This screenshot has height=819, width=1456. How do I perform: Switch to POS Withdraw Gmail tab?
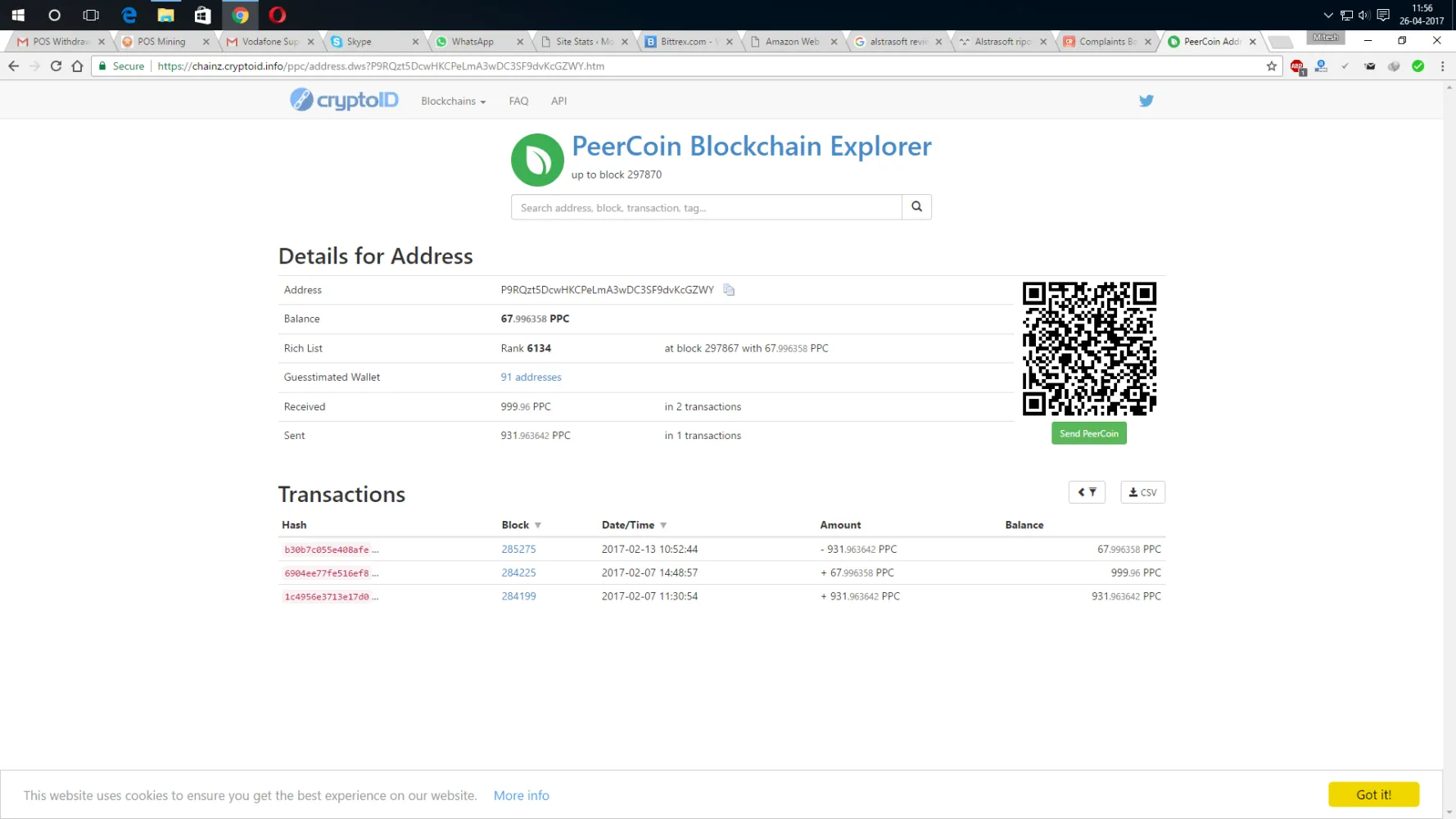[59, 41]
